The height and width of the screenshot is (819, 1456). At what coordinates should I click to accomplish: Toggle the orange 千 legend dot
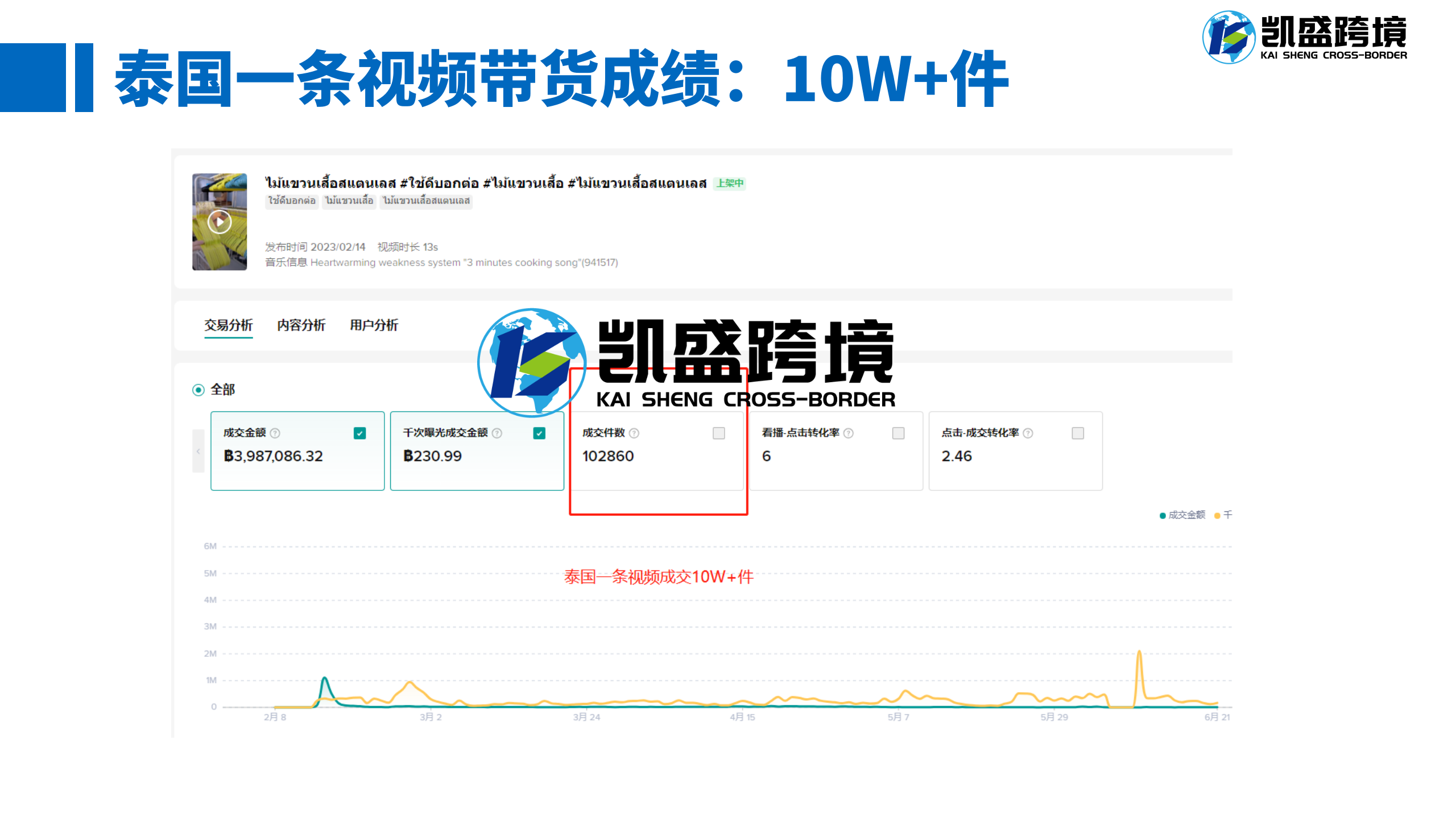pyautogui.click(x=1217, y=516)
